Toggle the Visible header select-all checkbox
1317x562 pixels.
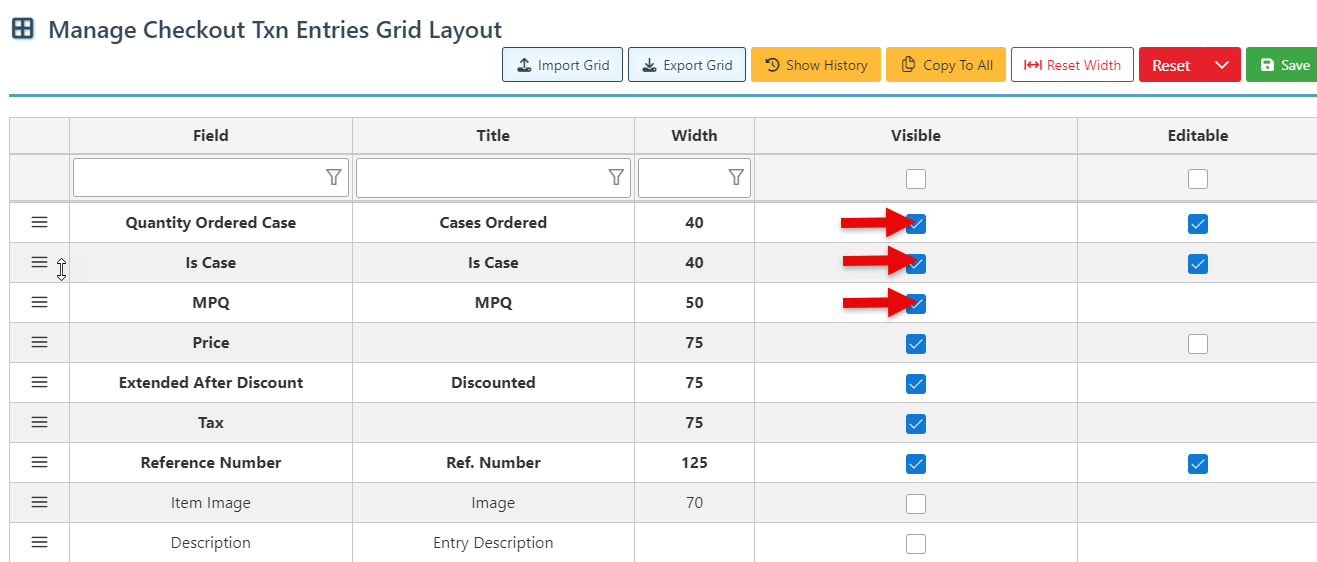tap(916, 179)
